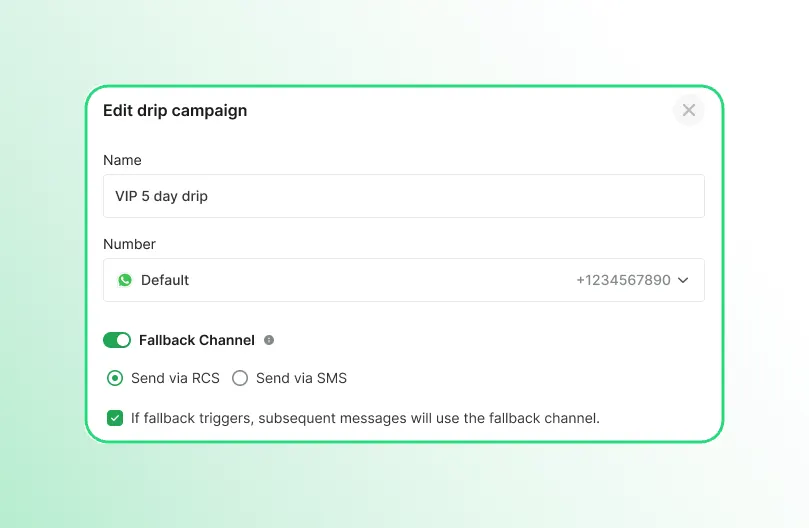Image resolution: width=809 pixels, height=528 pixels.
Task: Select the Send via RCS radio button
Action: coord(115,378)
